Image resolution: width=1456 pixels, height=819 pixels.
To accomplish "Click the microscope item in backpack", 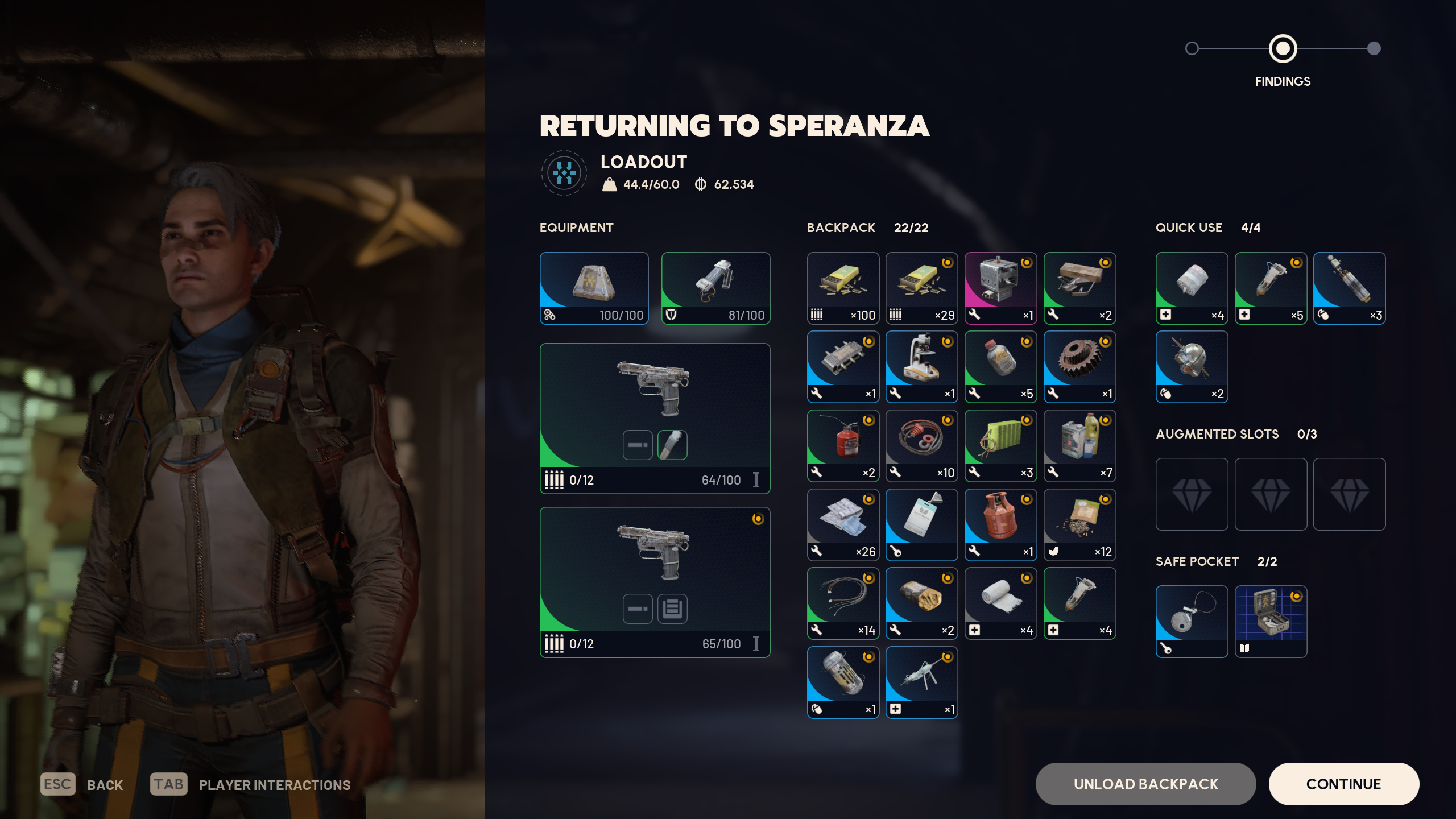I will pyautogui.click(x=921, y=367).
